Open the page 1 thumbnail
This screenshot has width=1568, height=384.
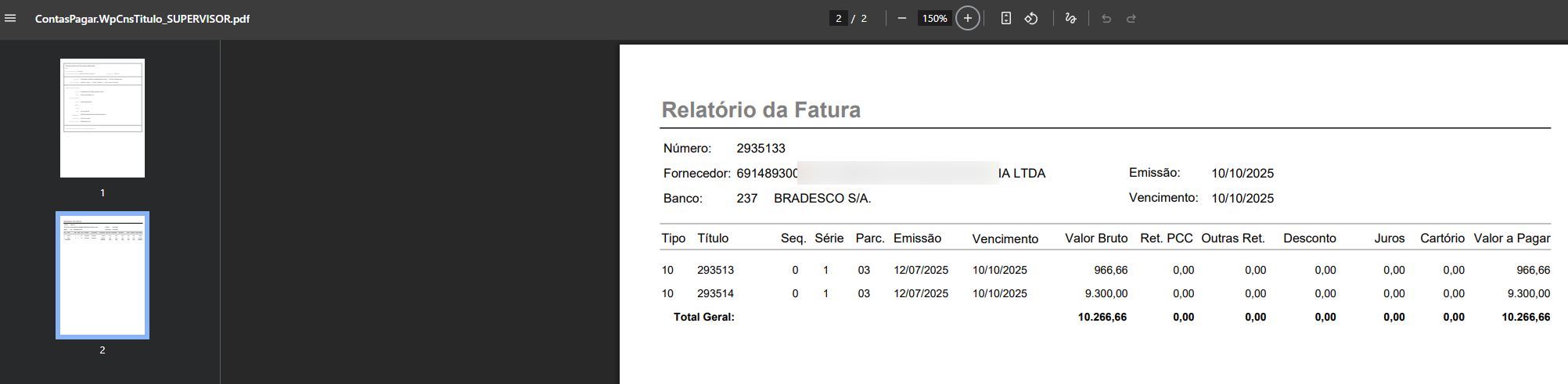102,118
